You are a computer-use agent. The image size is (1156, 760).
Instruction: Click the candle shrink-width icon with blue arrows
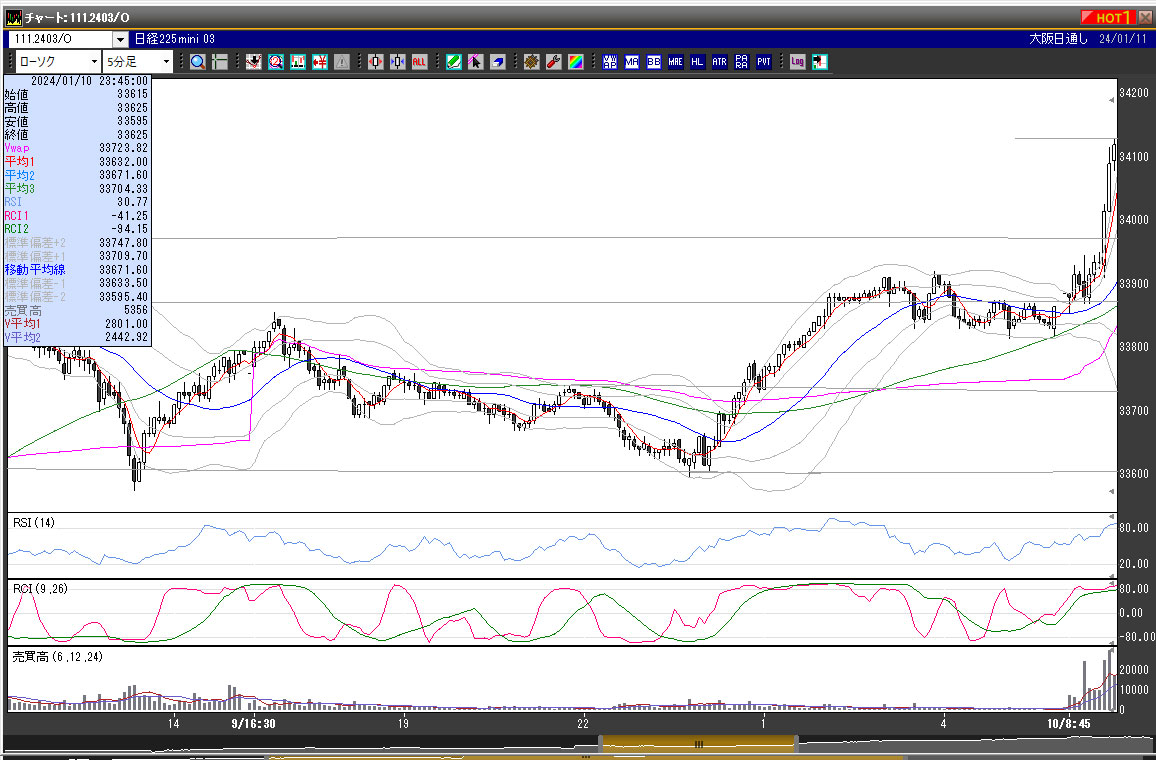tap(397, 62)
